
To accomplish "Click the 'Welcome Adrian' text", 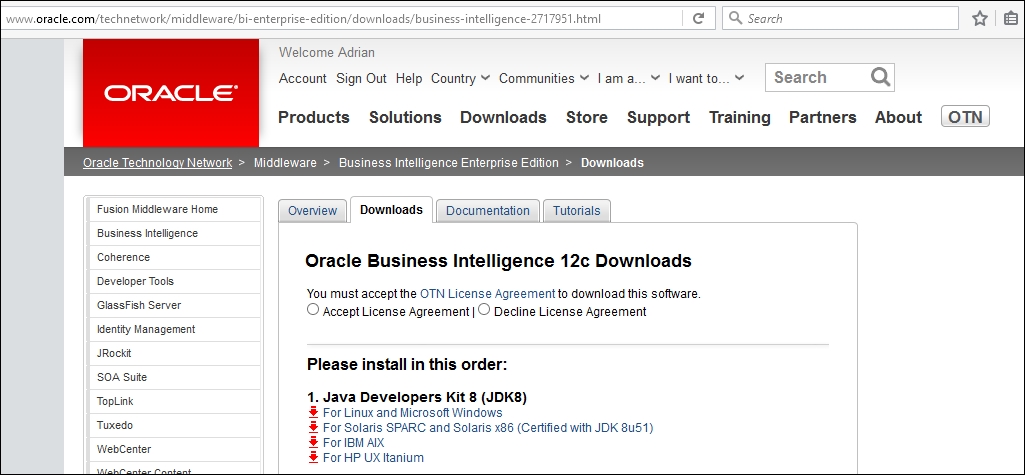I will click(x=327, y=52).
